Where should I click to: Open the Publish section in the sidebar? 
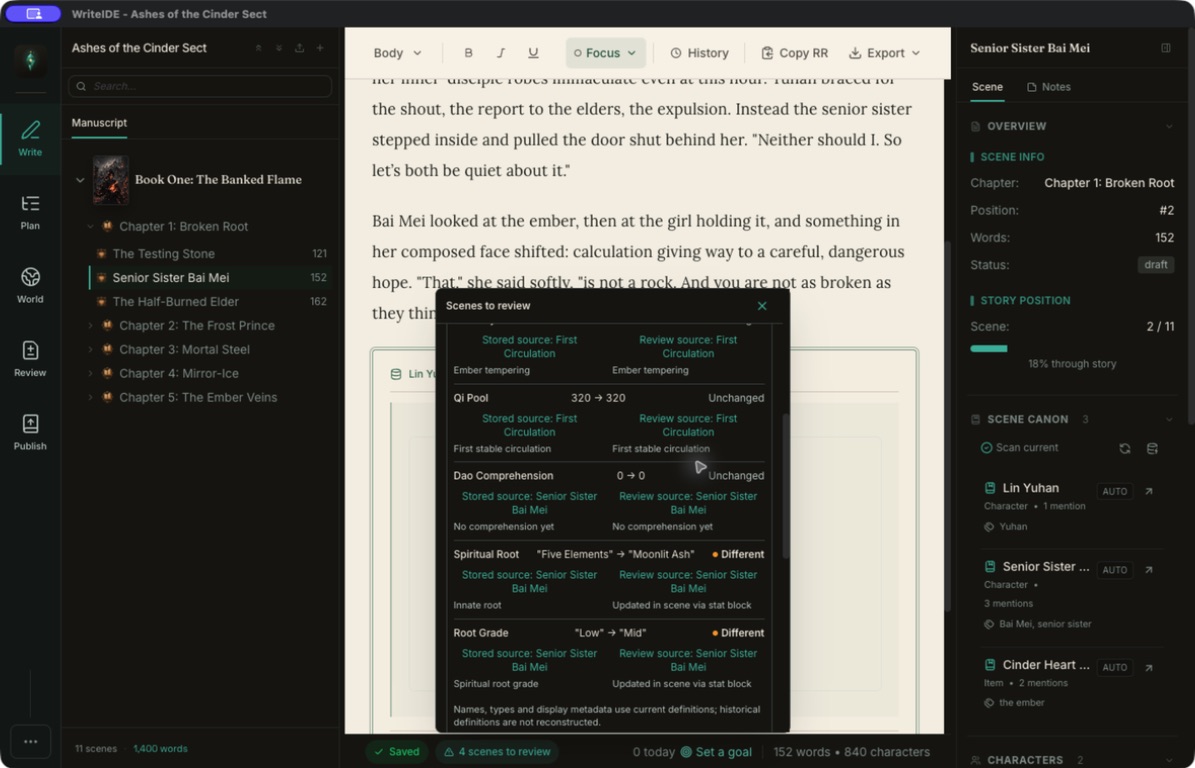[30, 433]
